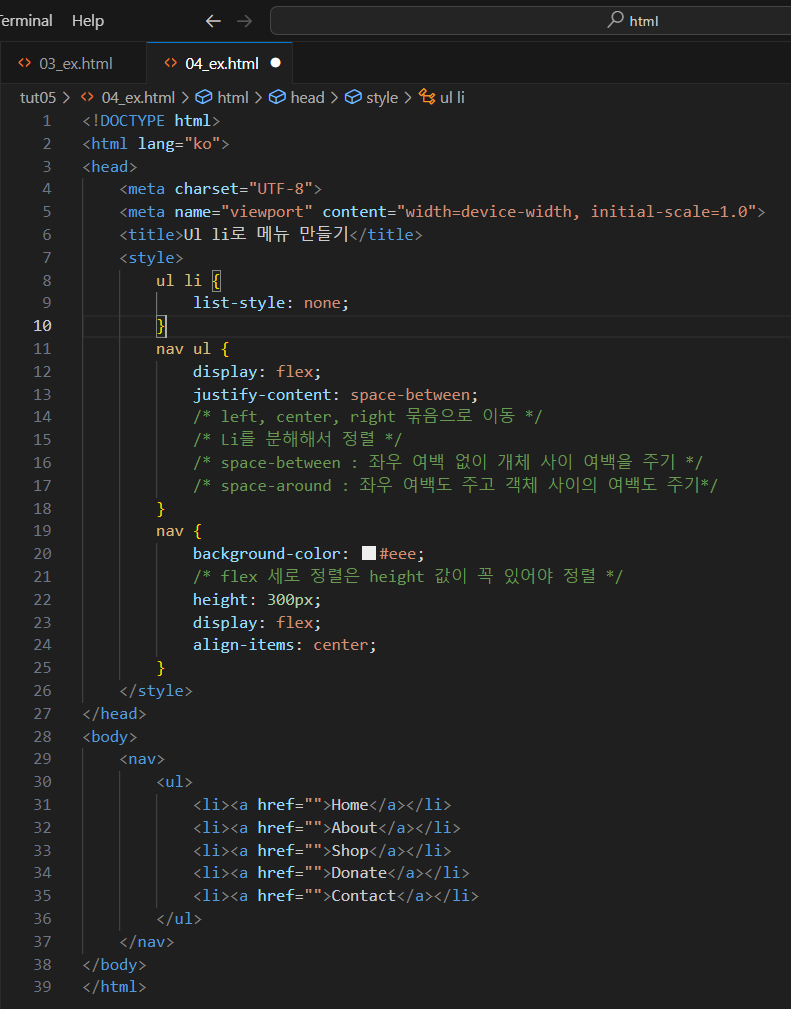Click the DOCTYPE html declaration text
Image resolution: width=791 pixels, height=1009 pixels.
click(x=151, y=121)
